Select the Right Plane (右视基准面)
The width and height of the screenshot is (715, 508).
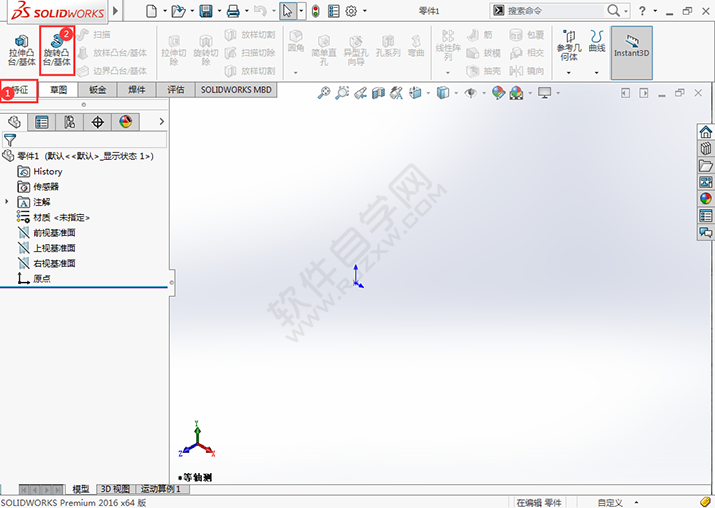click(x=47, y=263)
